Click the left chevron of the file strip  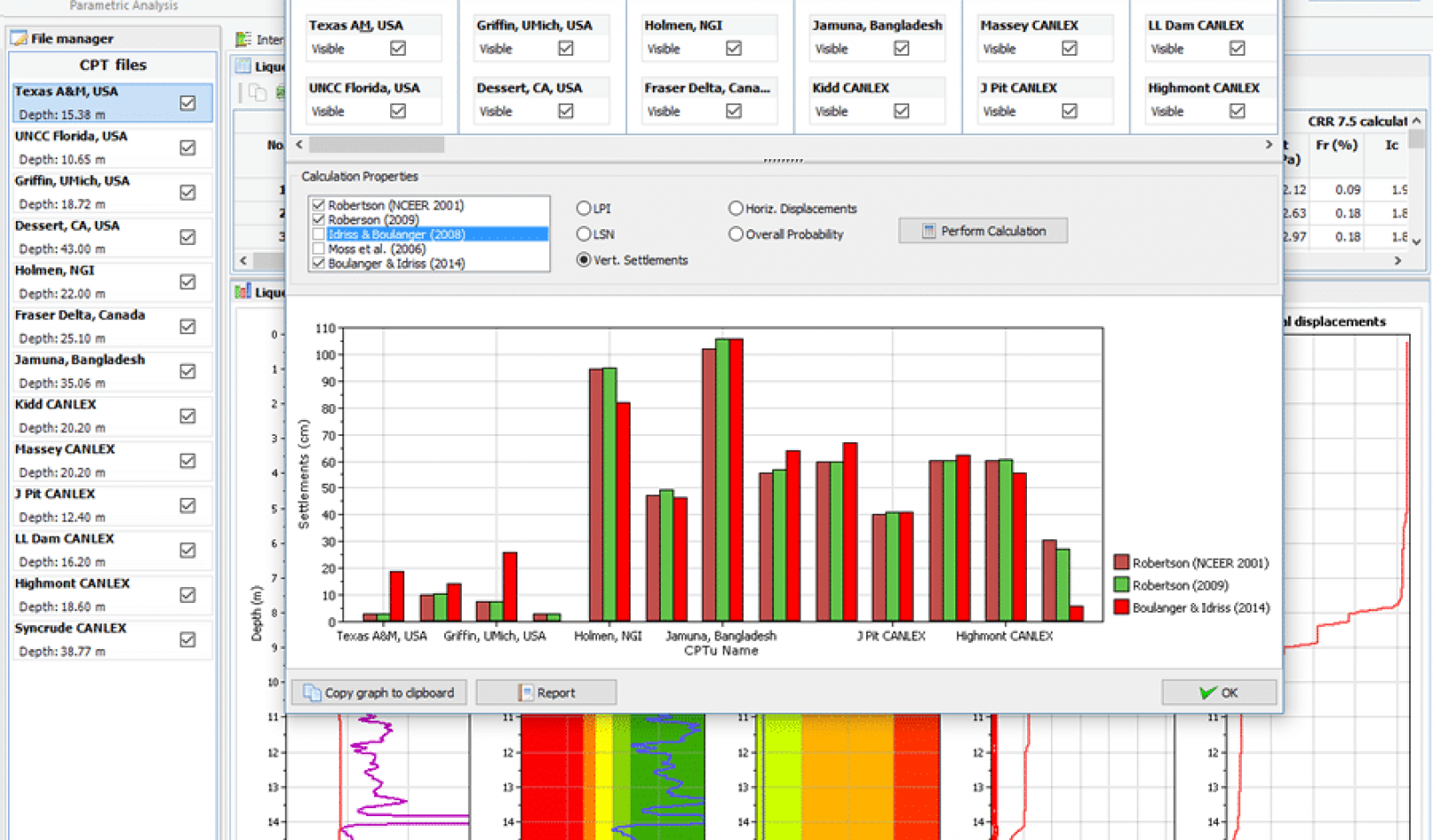point(298,144)
